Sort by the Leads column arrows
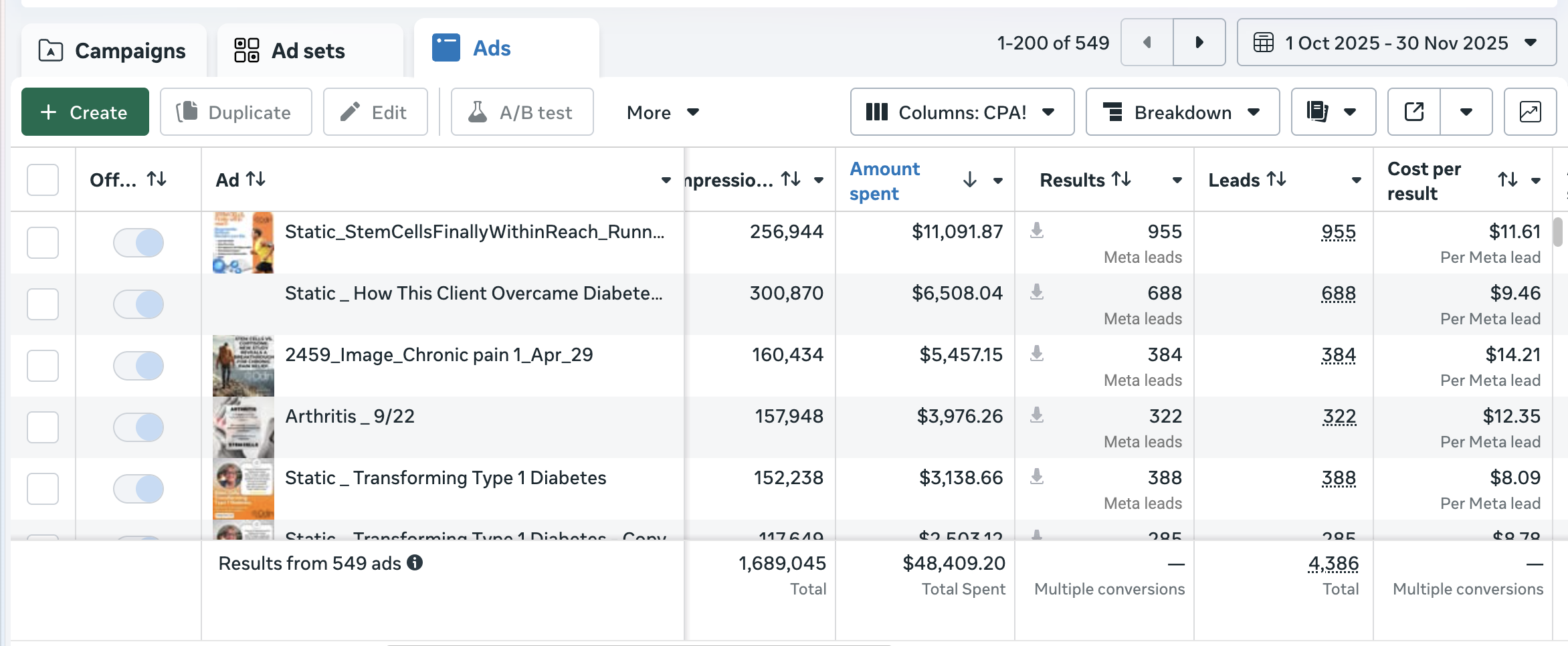1568x646 pixels. (x=1277, y=179)
